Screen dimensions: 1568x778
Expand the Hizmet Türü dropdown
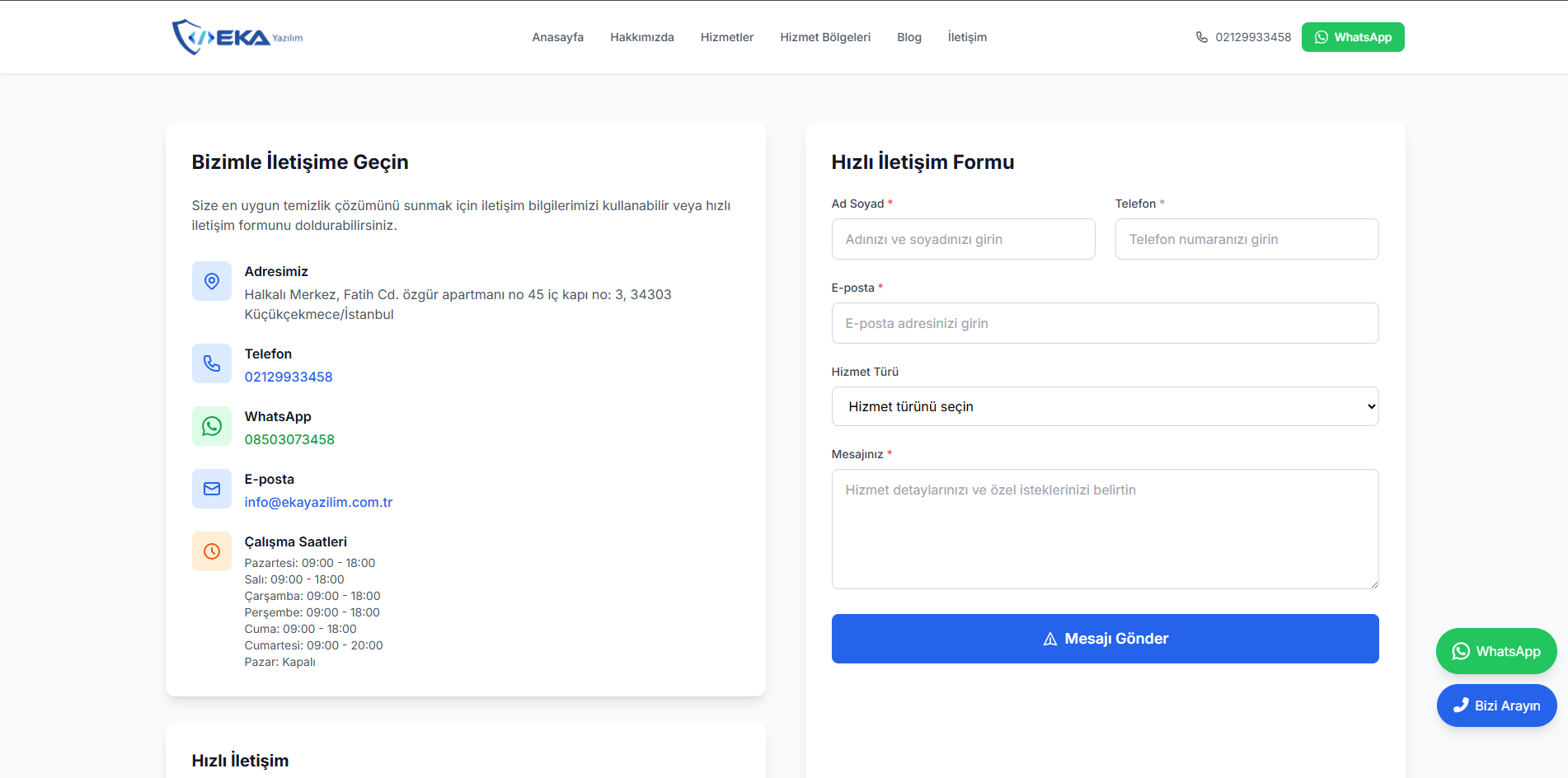pos(1105,406)
